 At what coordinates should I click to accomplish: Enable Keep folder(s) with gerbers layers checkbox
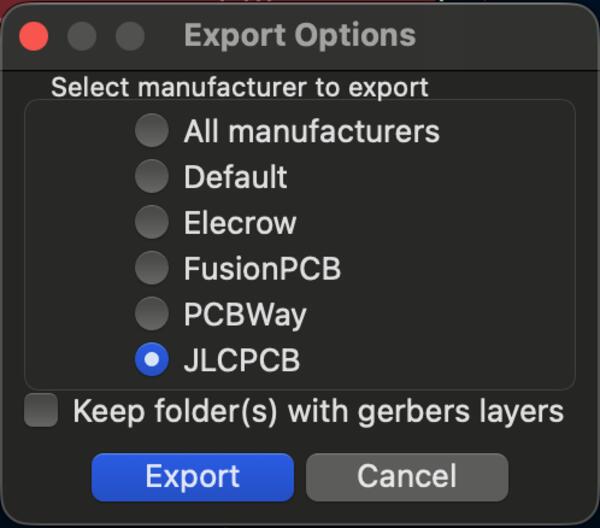(x=41, y=411)
